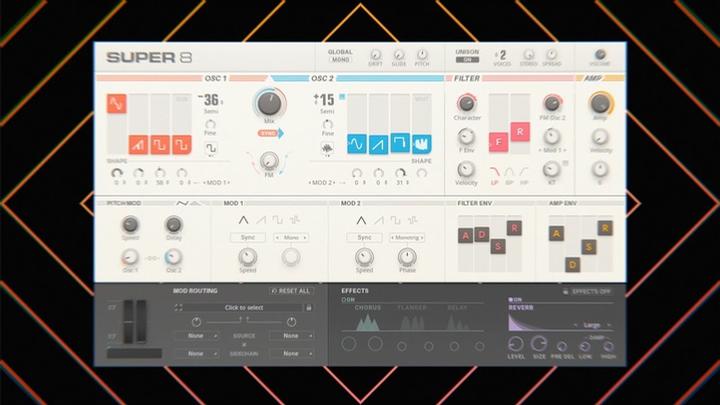
Task: Click the Super 8 logo
Action: (x=149, y=57)
